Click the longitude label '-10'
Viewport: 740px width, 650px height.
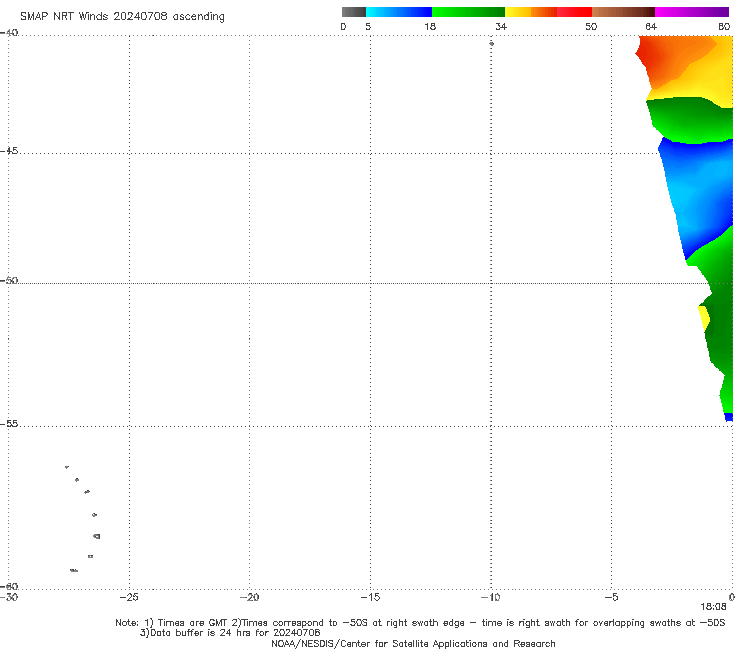coord(490,597)
